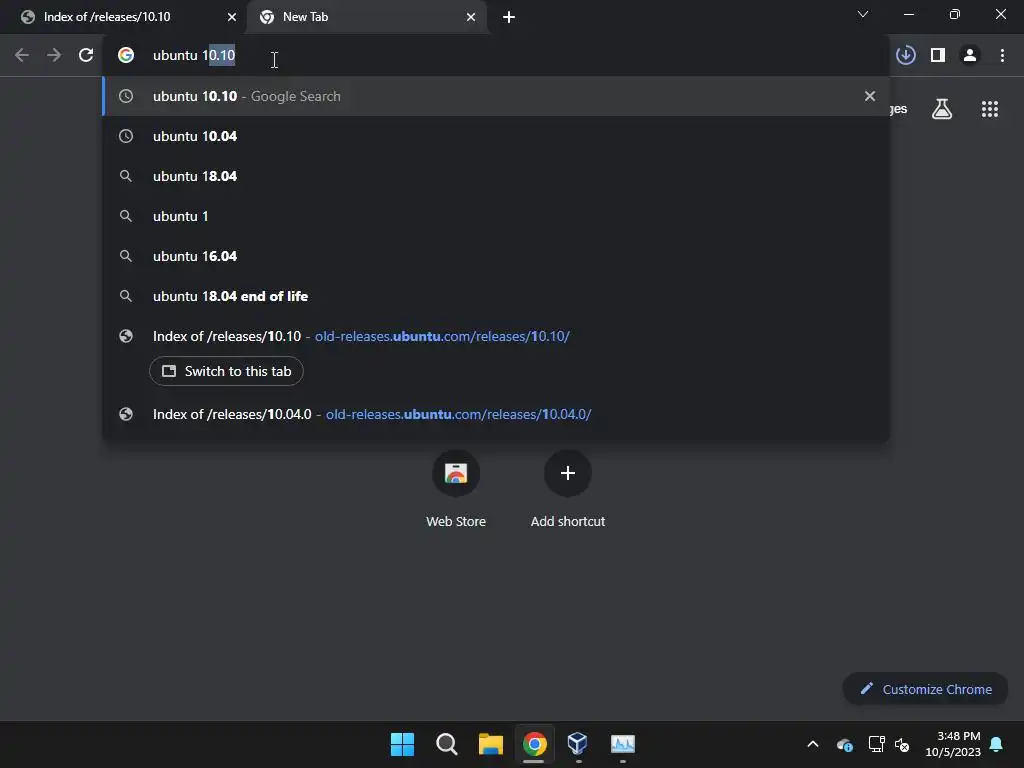Screen dimensions: 1024x768
Task: Click the address bar input field
Action: coord(496,56)
